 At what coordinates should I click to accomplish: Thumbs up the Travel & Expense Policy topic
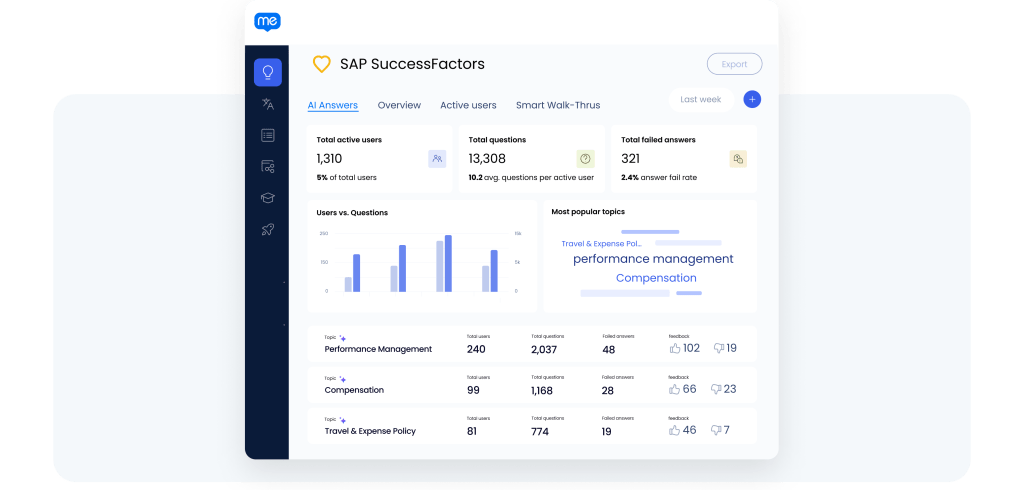675,430
